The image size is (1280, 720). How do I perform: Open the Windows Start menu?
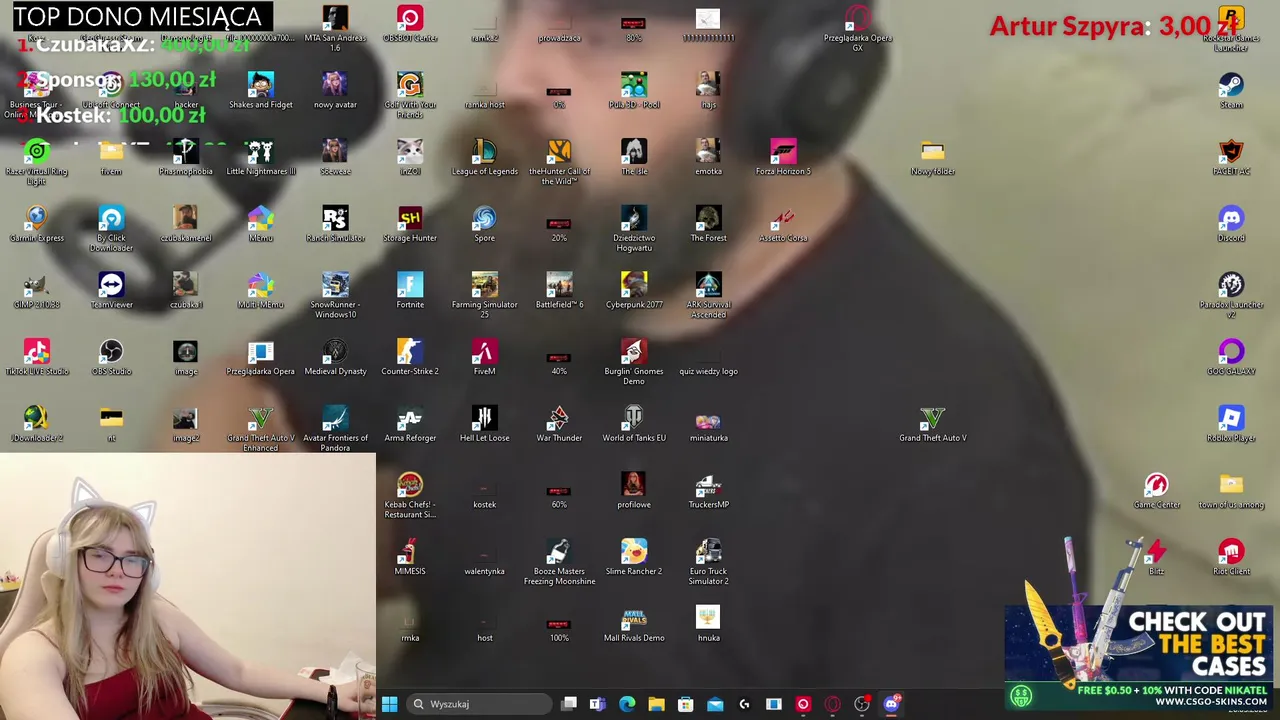[389, 704]
